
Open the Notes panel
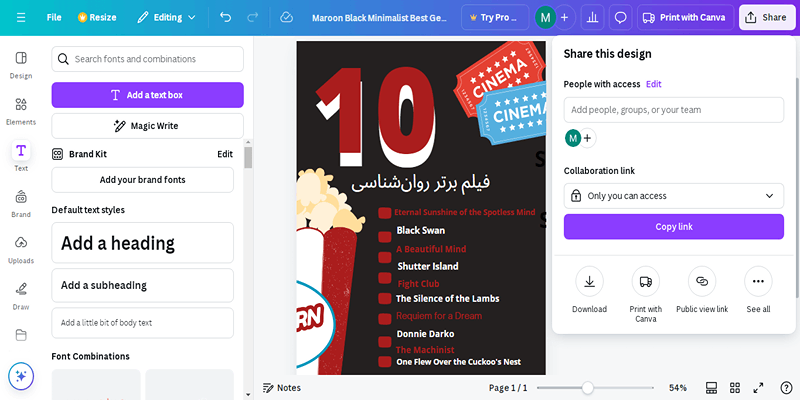tap(282, 388)
